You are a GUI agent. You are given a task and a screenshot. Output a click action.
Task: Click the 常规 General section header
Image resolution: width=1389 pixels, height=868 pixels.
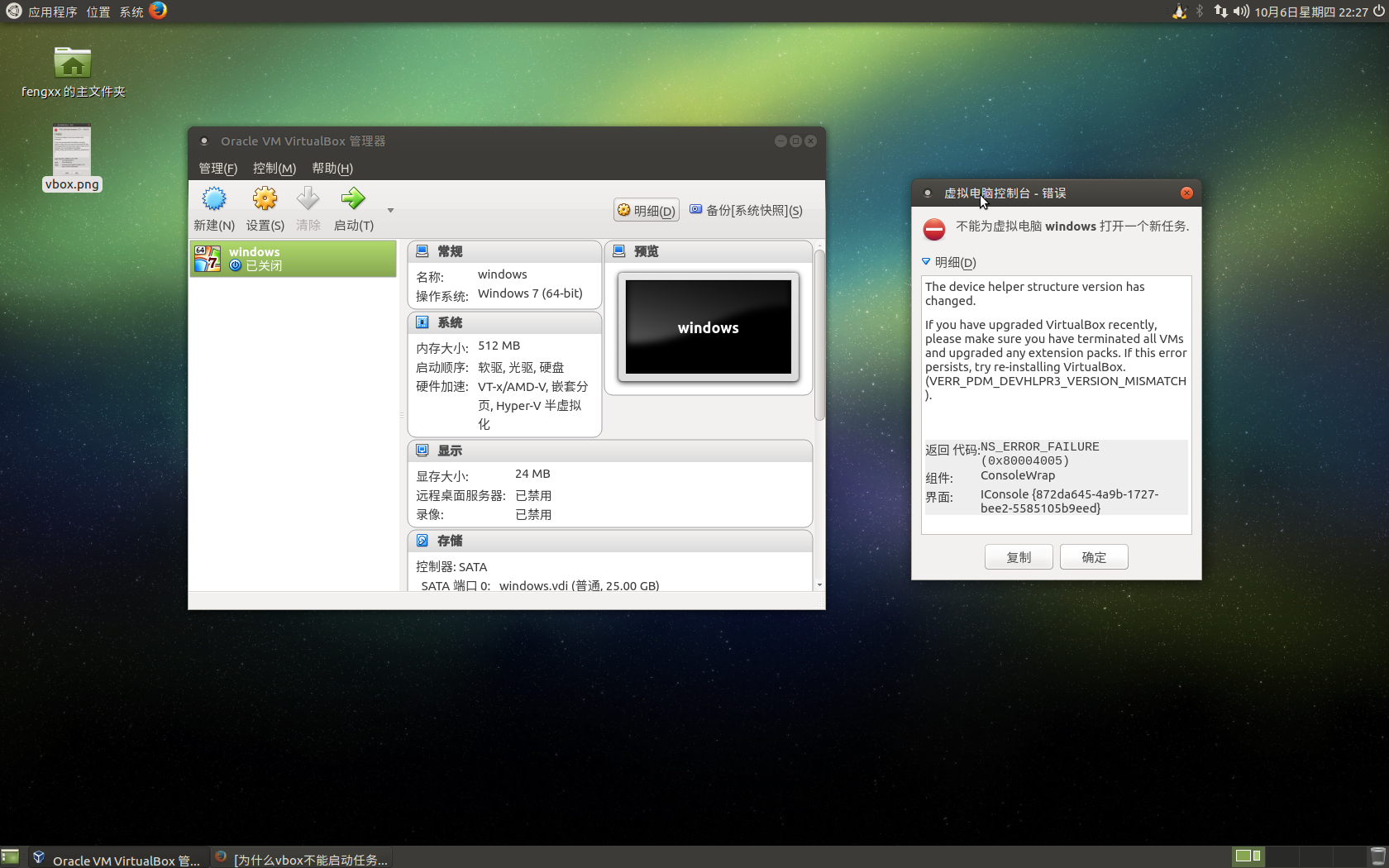click(x=504, y=251)
